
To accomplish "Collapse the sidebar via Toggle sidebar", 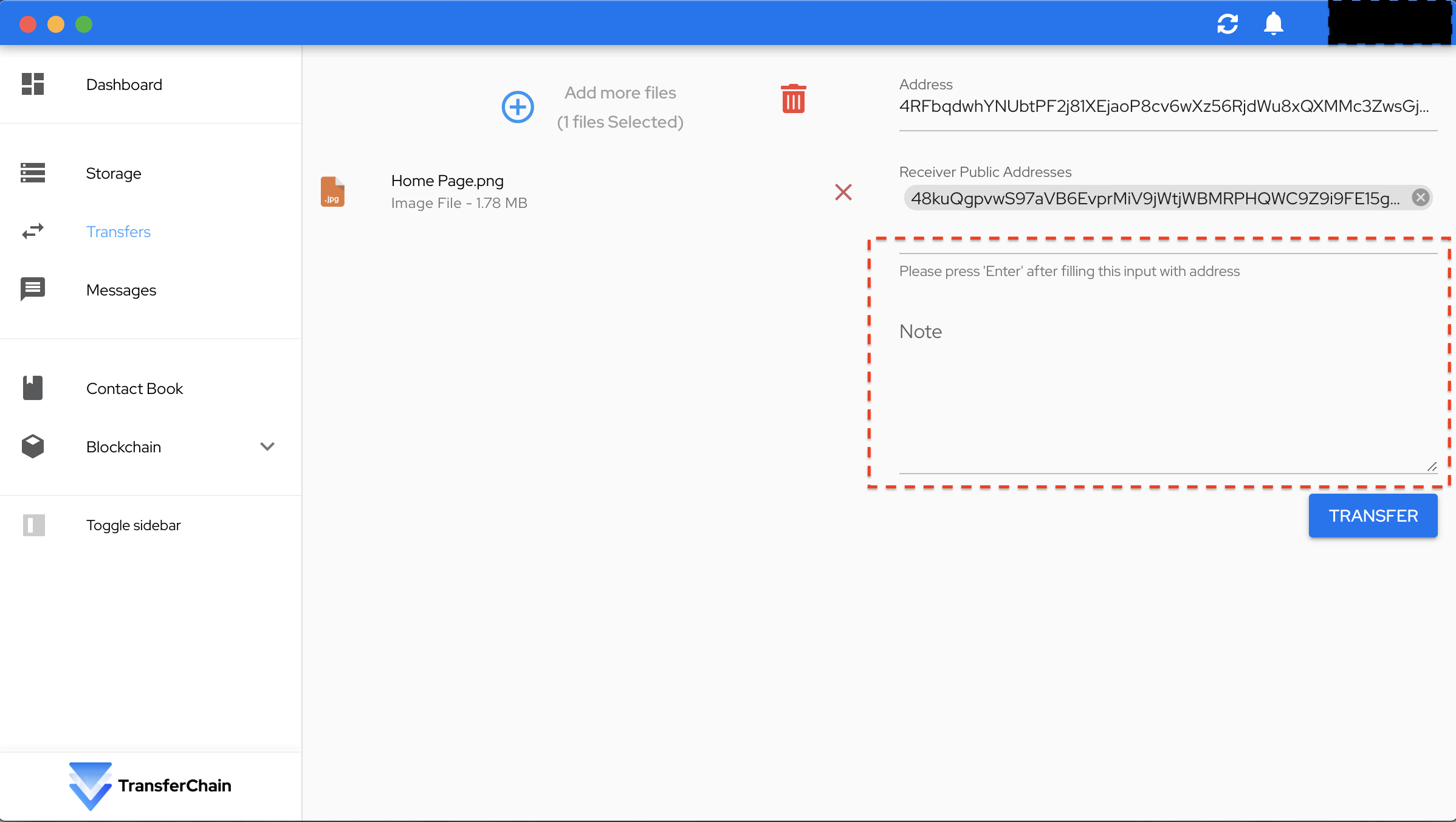I will coord(134,525).
